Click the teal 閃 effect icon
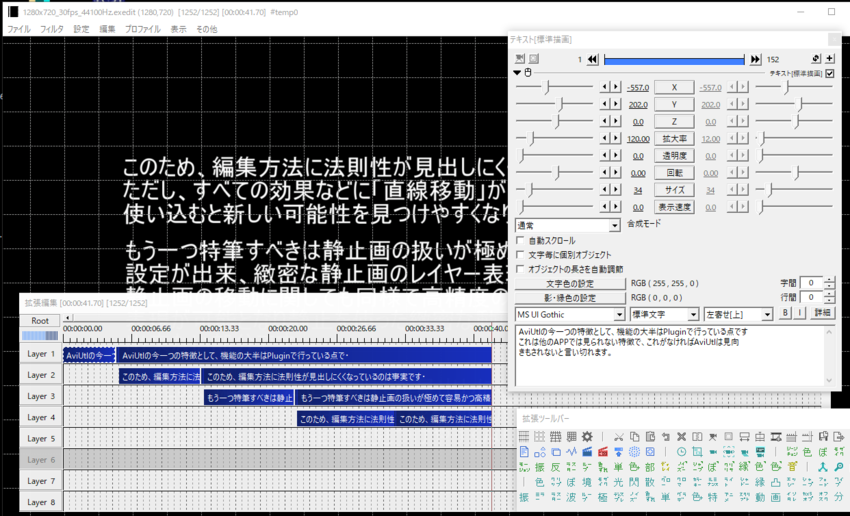 tap(634, 482)
